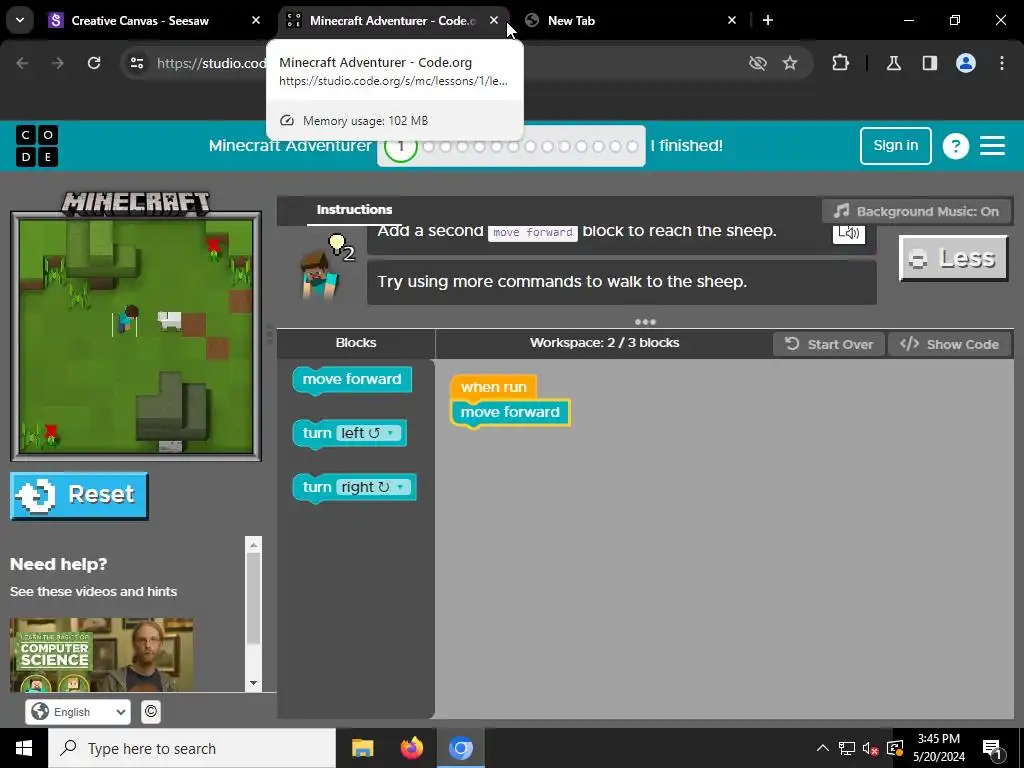Click the hint lightbulb icon

[338, 245]
